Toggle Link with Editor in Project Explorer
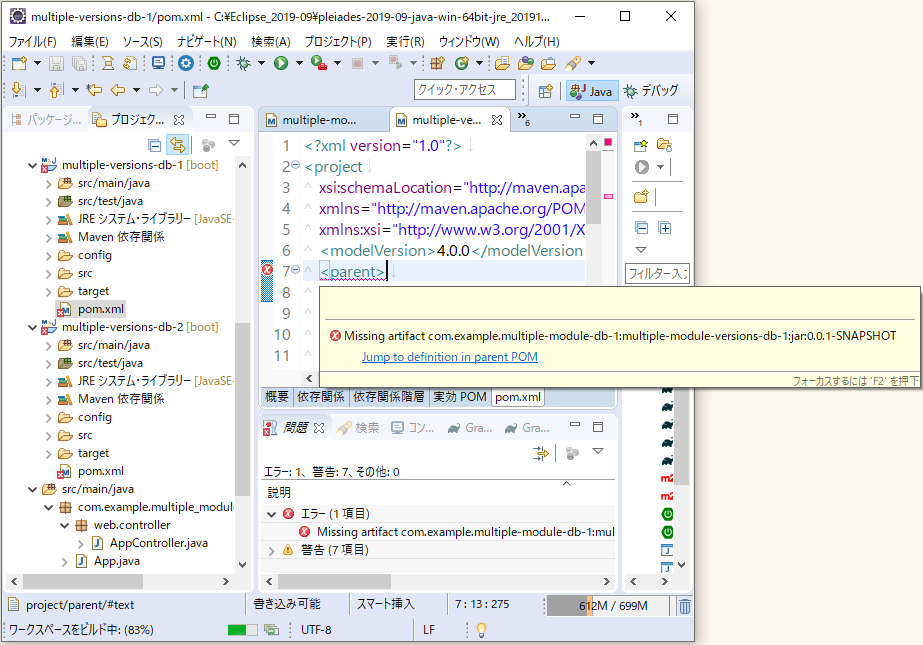923x645 pixels. tap(177, 145)
